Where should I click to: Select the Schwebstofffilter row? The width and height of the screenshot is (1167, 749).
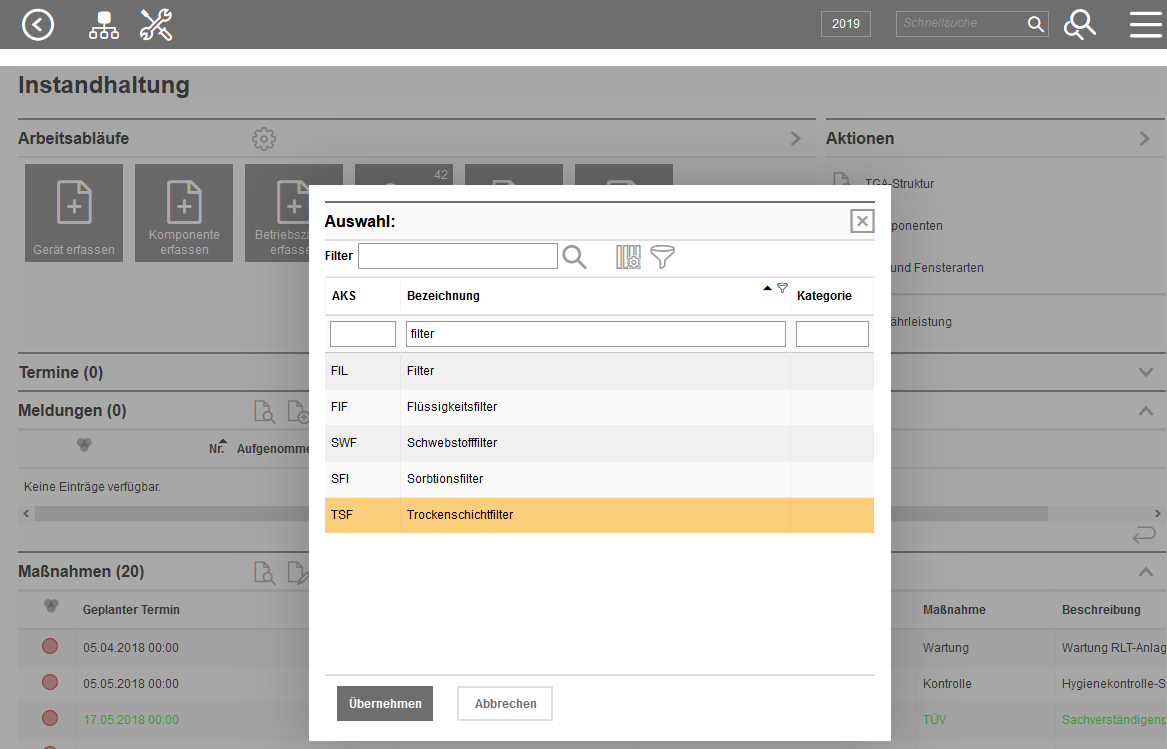(599, 443)
